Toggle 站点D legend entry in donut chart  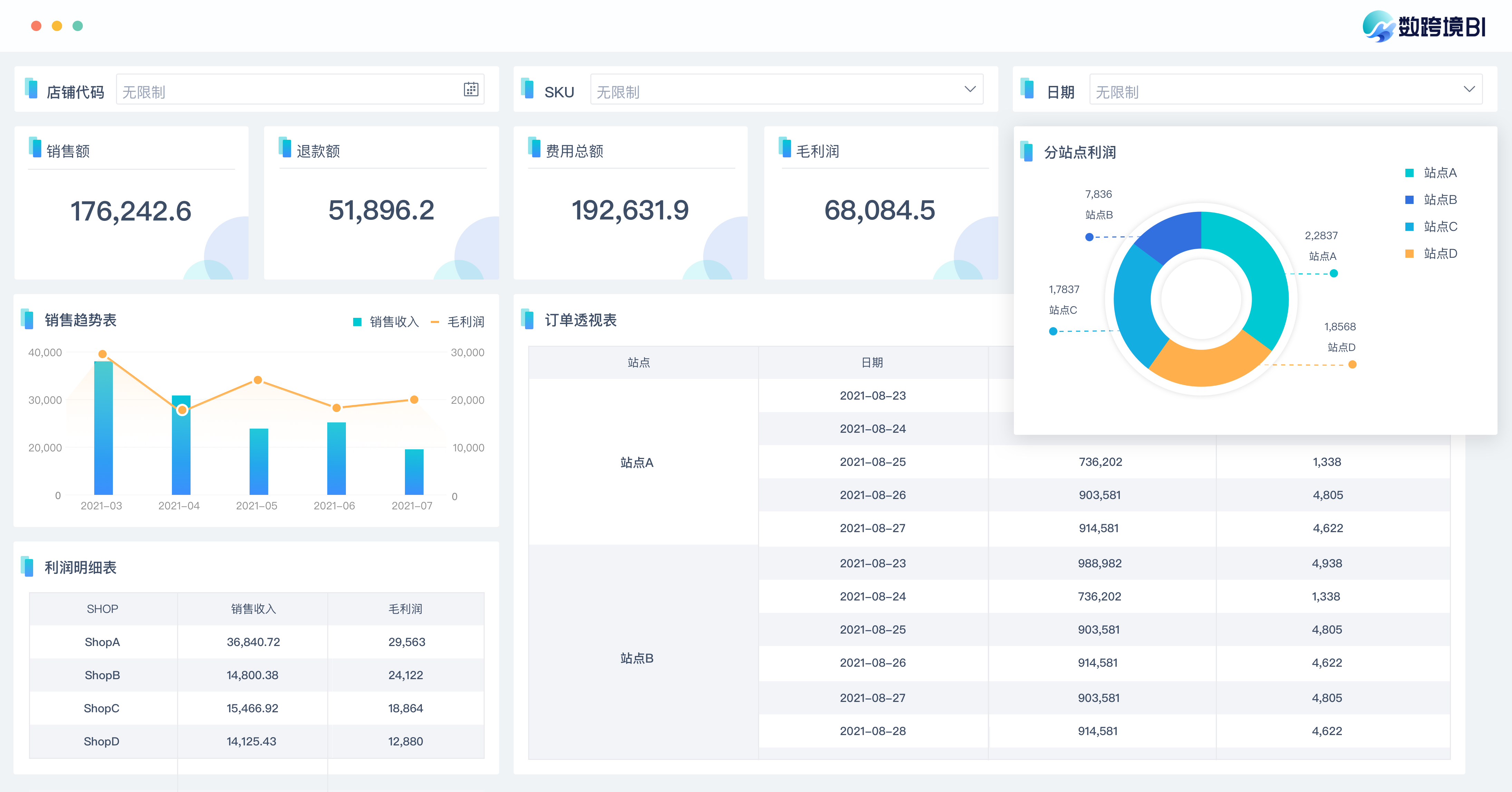point(1431,253)
